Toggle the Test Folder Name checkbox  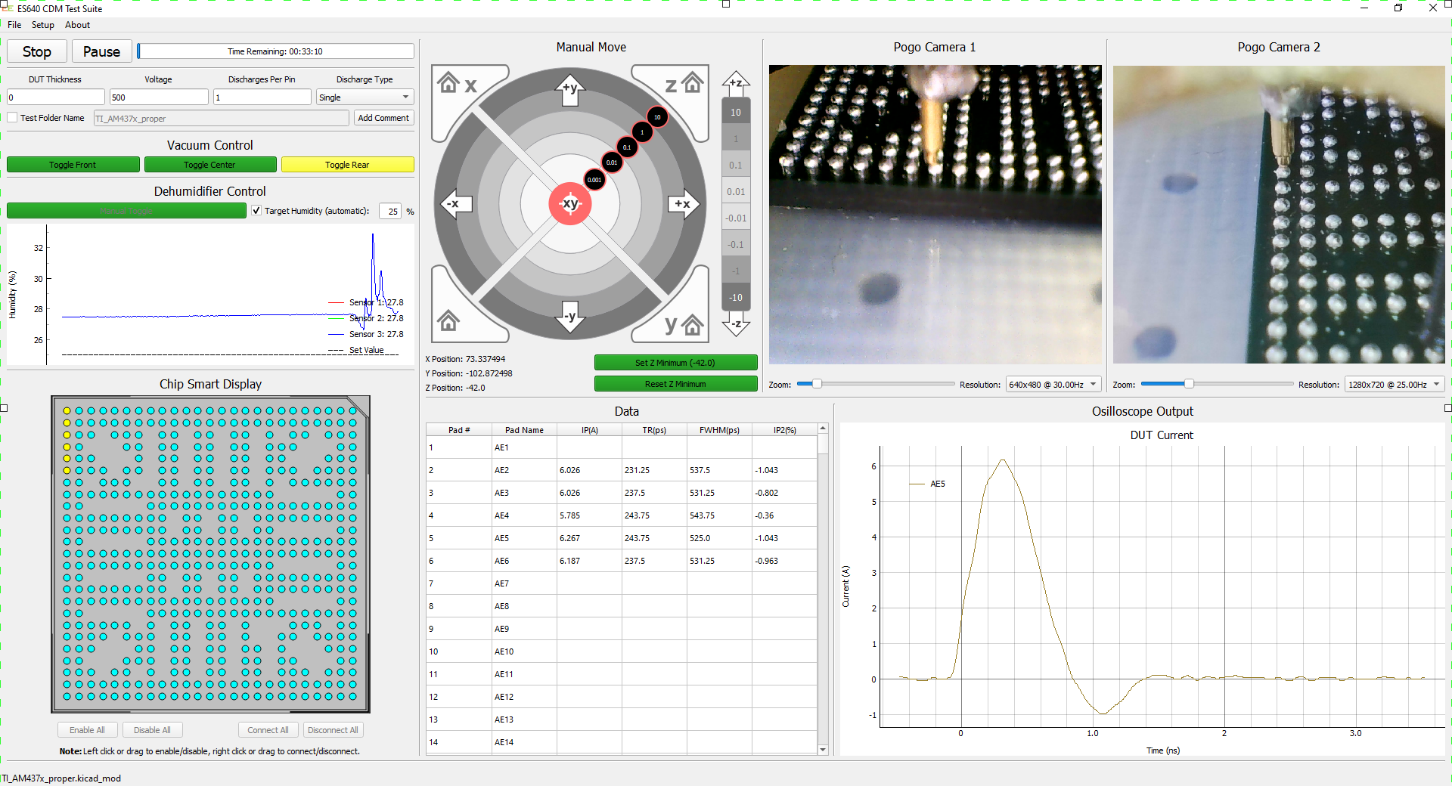coord(12,118)
